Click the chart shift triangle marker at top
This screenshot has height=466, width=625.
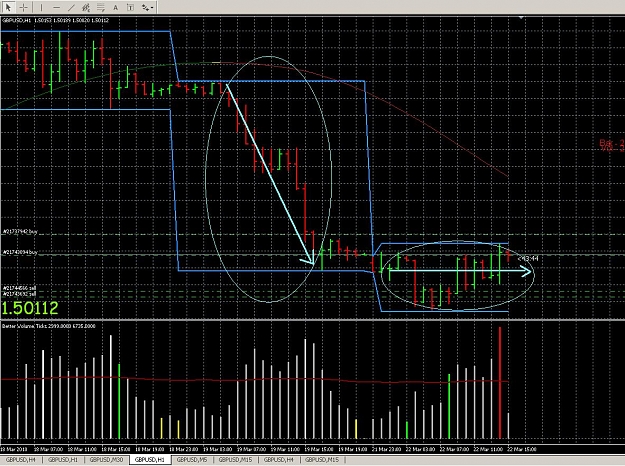(x=521, y=18)
